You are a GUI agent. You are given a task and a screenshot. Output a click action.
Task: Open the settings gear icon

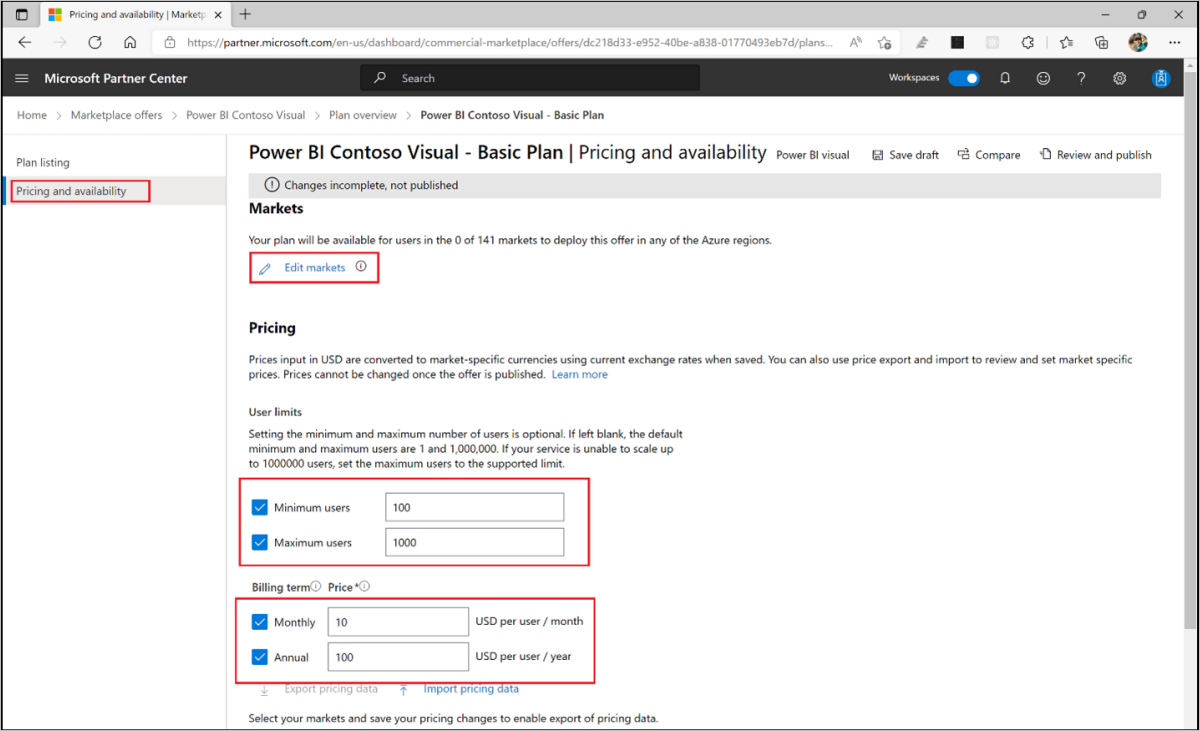point(1120,78)
